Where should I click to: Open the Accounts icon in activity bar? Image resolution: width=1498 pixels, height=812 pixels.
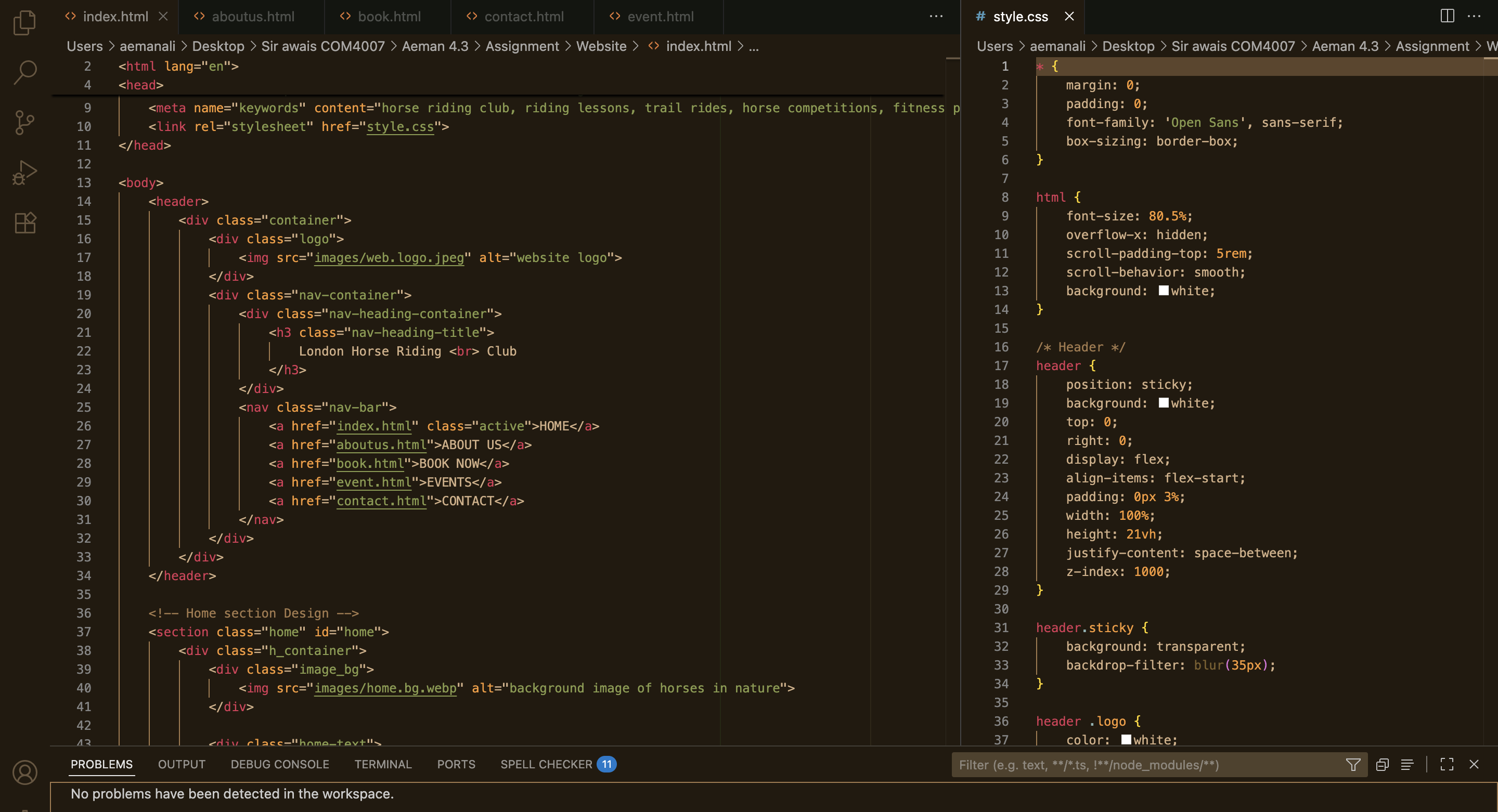(24, 772)
